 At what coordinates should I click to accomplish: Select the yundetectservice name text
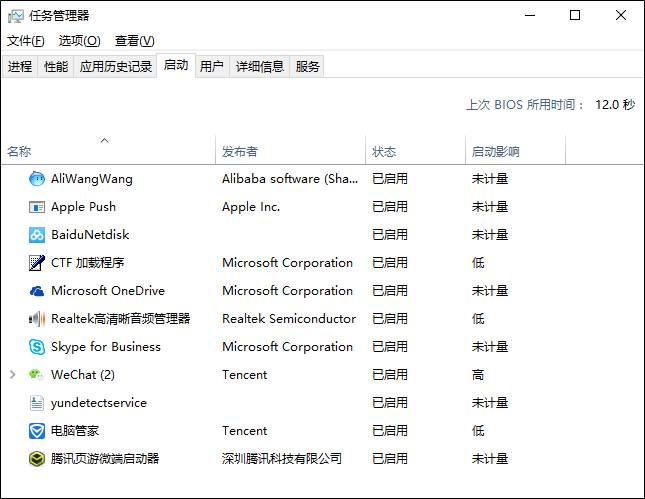[x=99, y=403]
